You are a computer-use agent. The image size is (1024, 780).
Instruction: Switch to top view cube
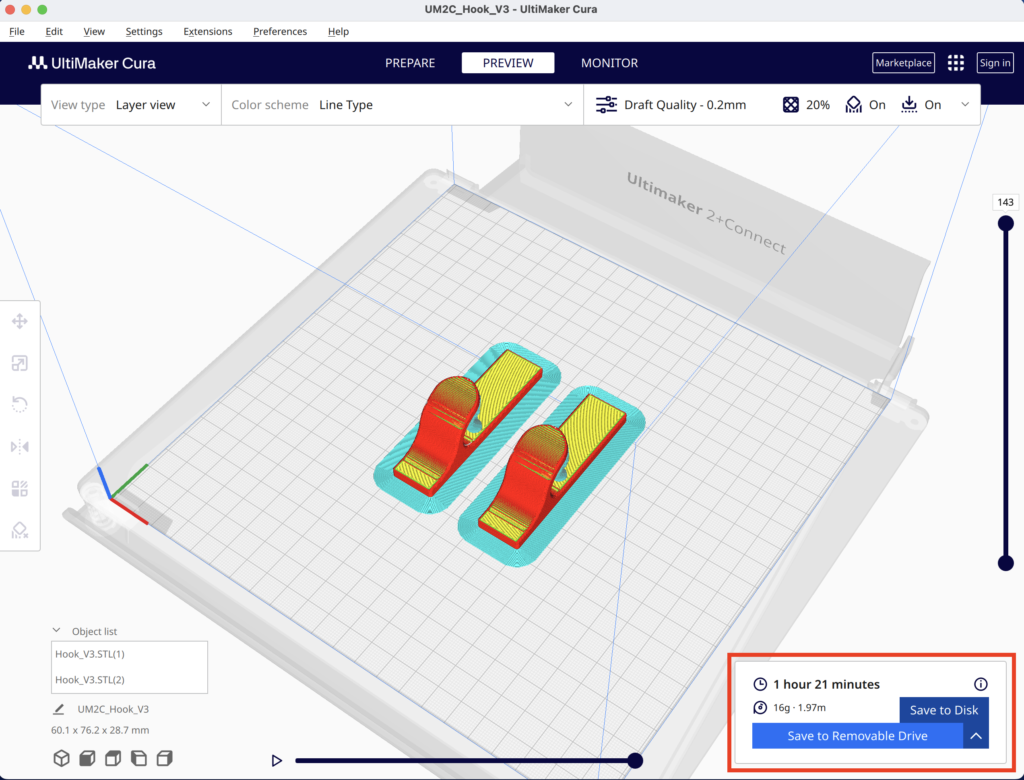tap(113, 758)
